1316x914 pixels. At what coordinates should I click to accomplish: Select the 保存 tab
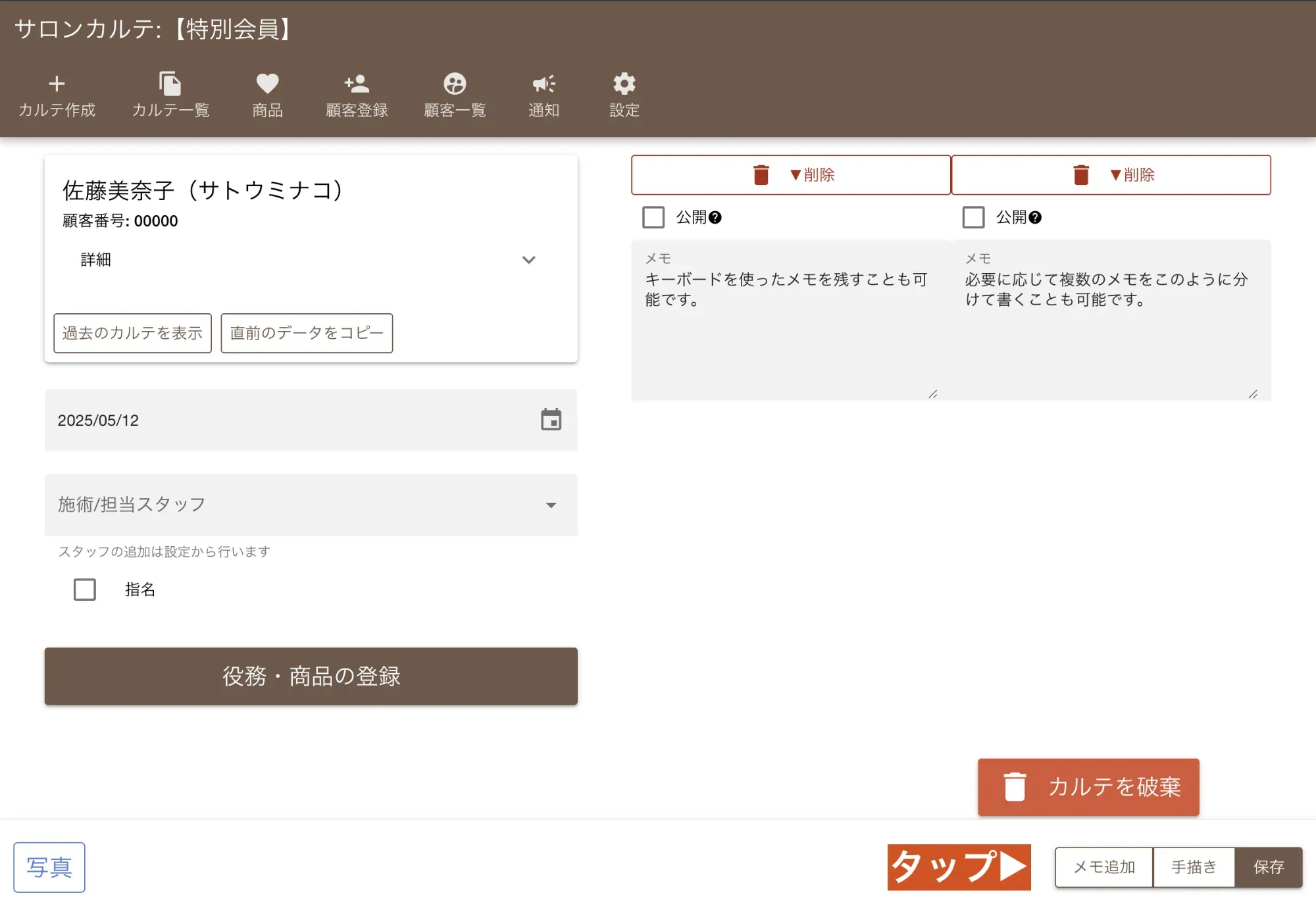click(1269, 867)
